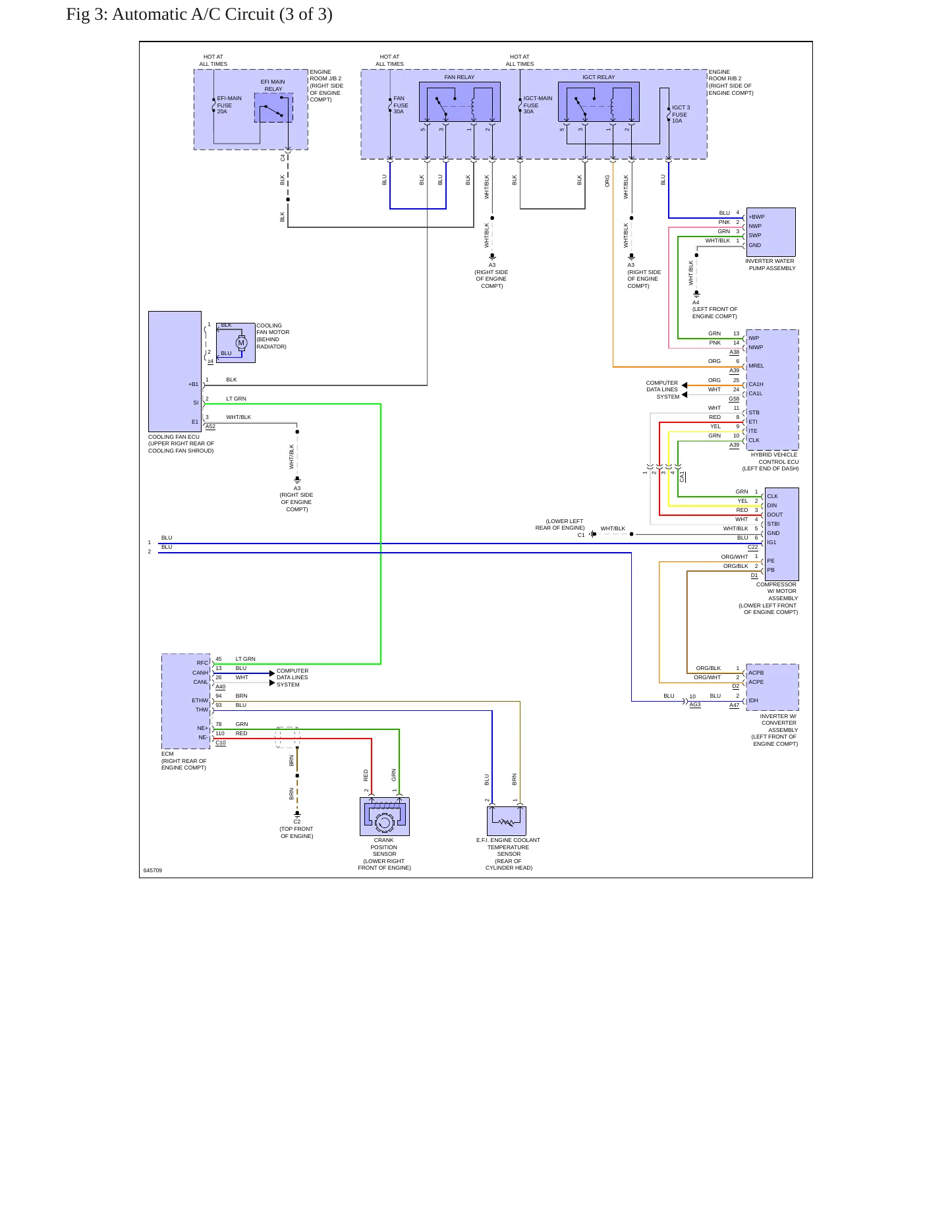The image size is (952, 1232).
Task: Click the 'COMPRESSOR W/ MOTOR ASSEMBLY' label
Action: [x=777, y=591]
